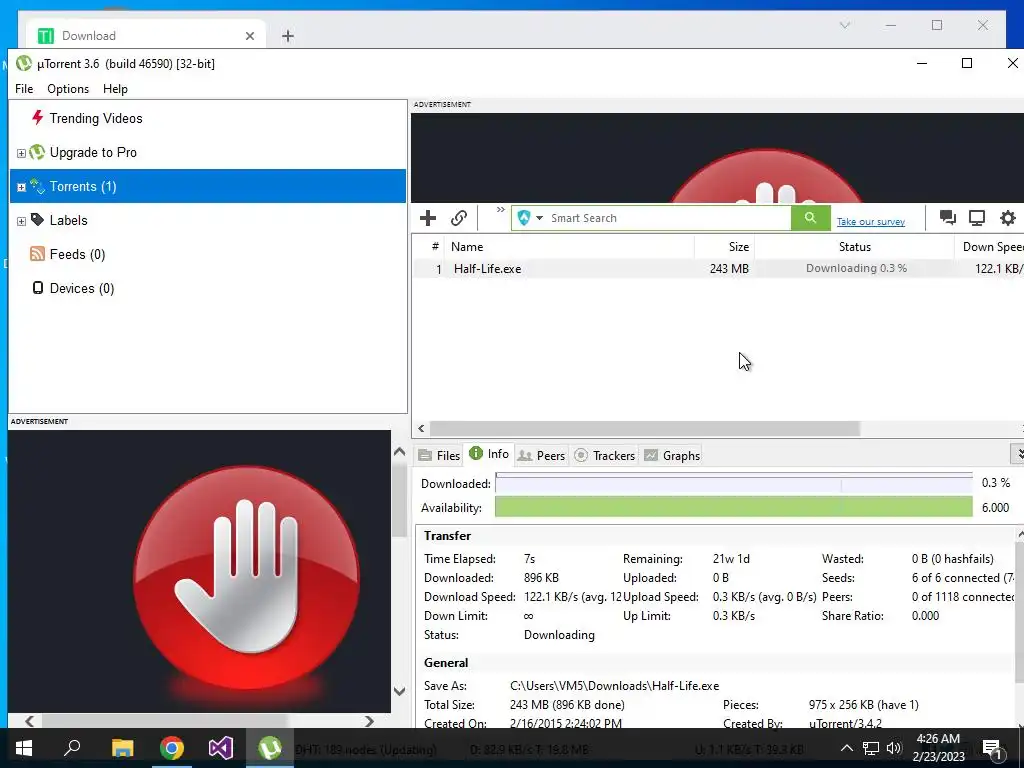Click left arrow of ad horizontal scrollbar
Image resolution: width=1024 pixels, height=768 pixels.
coord(29,721)
